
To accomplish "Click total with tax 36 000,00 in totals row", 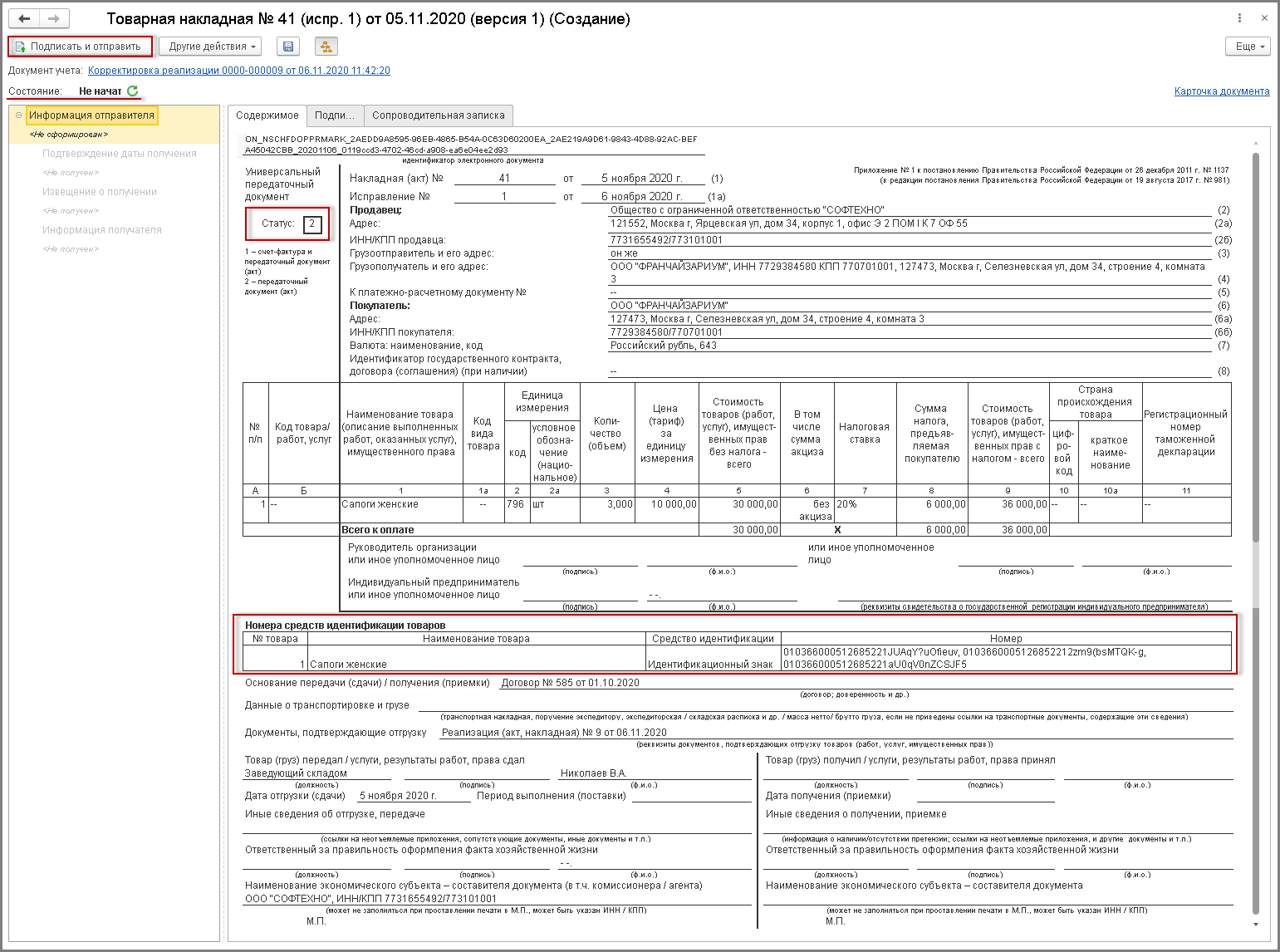I will pyautogui.click(x=1008, y=530).
